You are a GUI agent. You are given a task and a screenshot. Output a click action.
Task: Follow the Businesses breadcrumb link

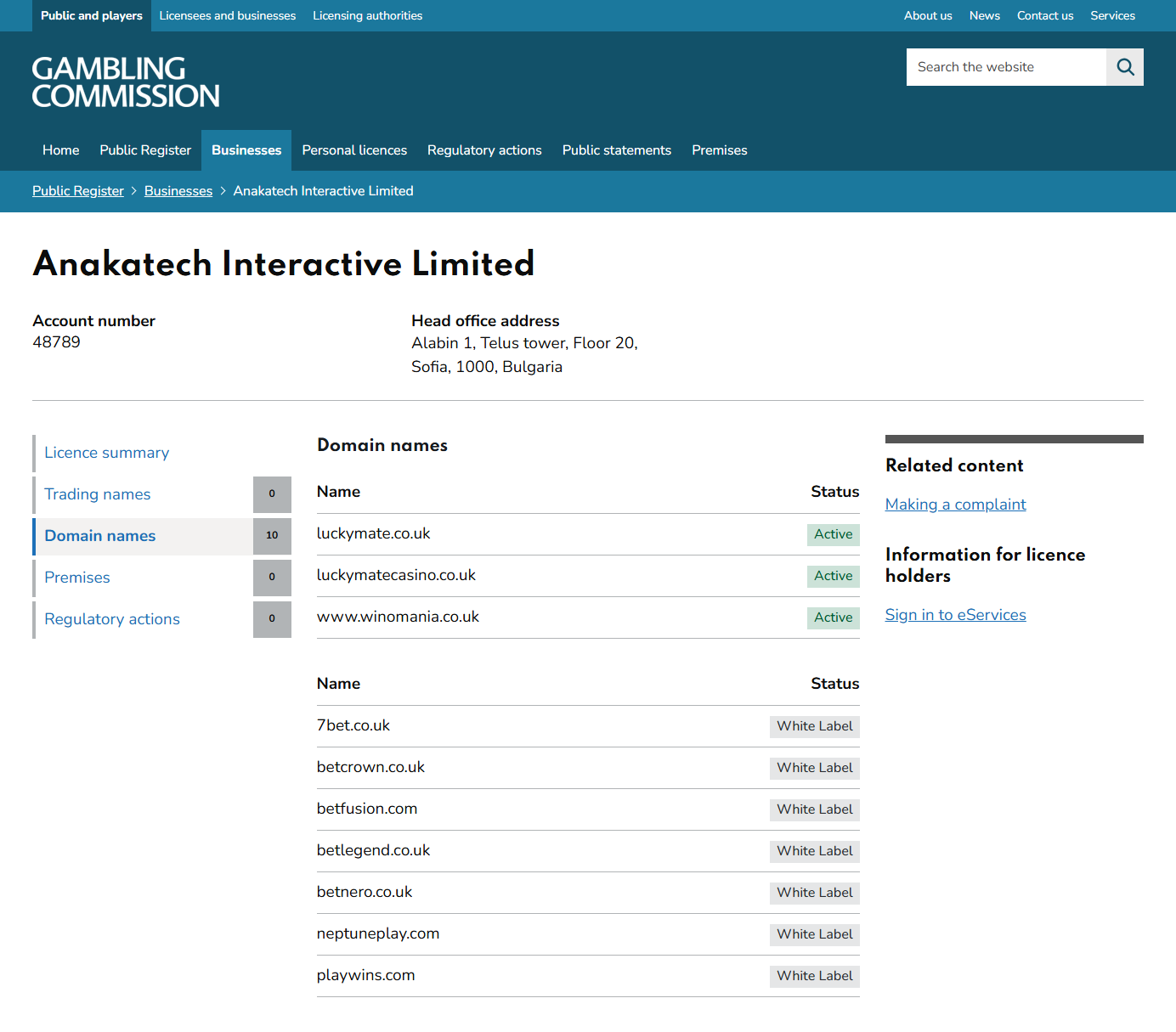click(178, 191)
